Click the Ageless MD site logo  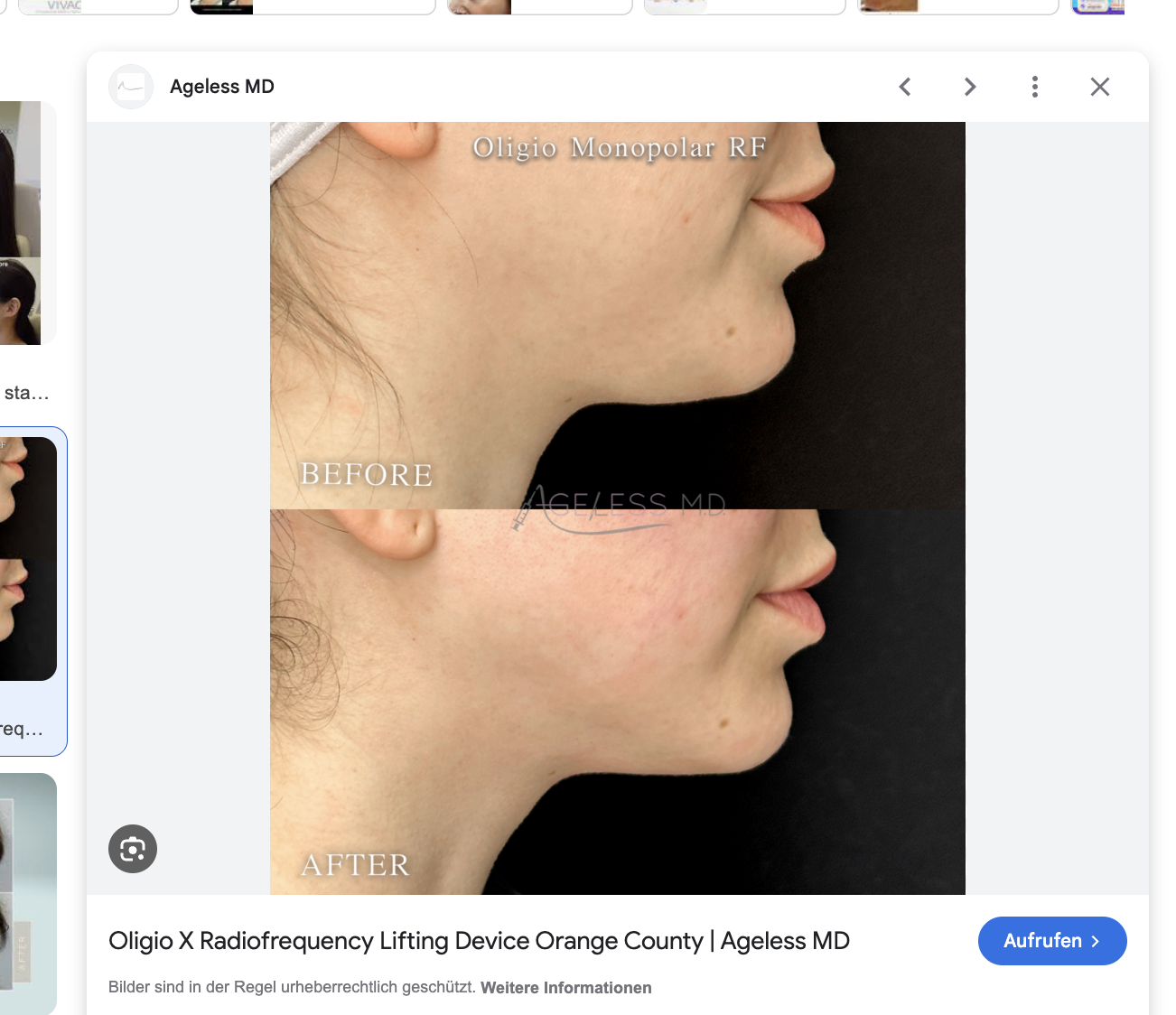(x=131, y=87)
